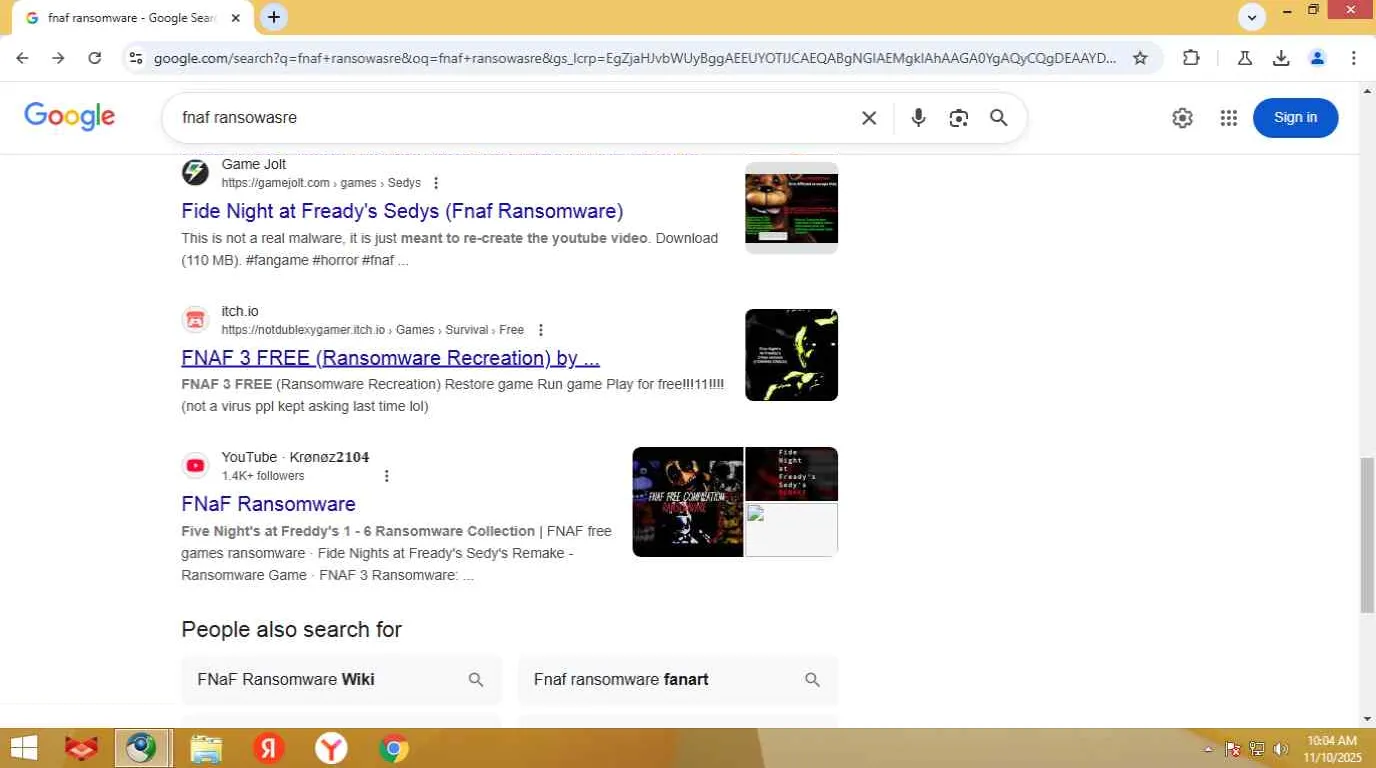Open Fide Night at Fready's Sedys result

click(402, 211)
